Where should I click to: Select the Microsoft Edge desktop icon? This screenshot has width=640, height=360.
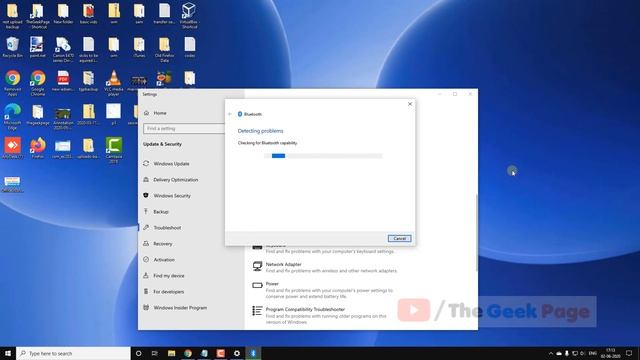[13, 117]
